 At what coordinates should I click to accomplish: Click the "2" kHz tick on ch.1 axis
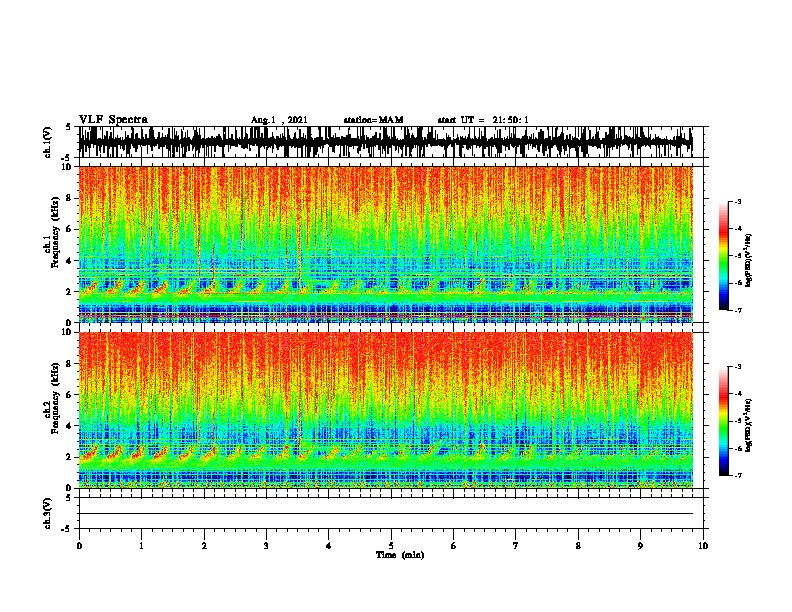70,291
